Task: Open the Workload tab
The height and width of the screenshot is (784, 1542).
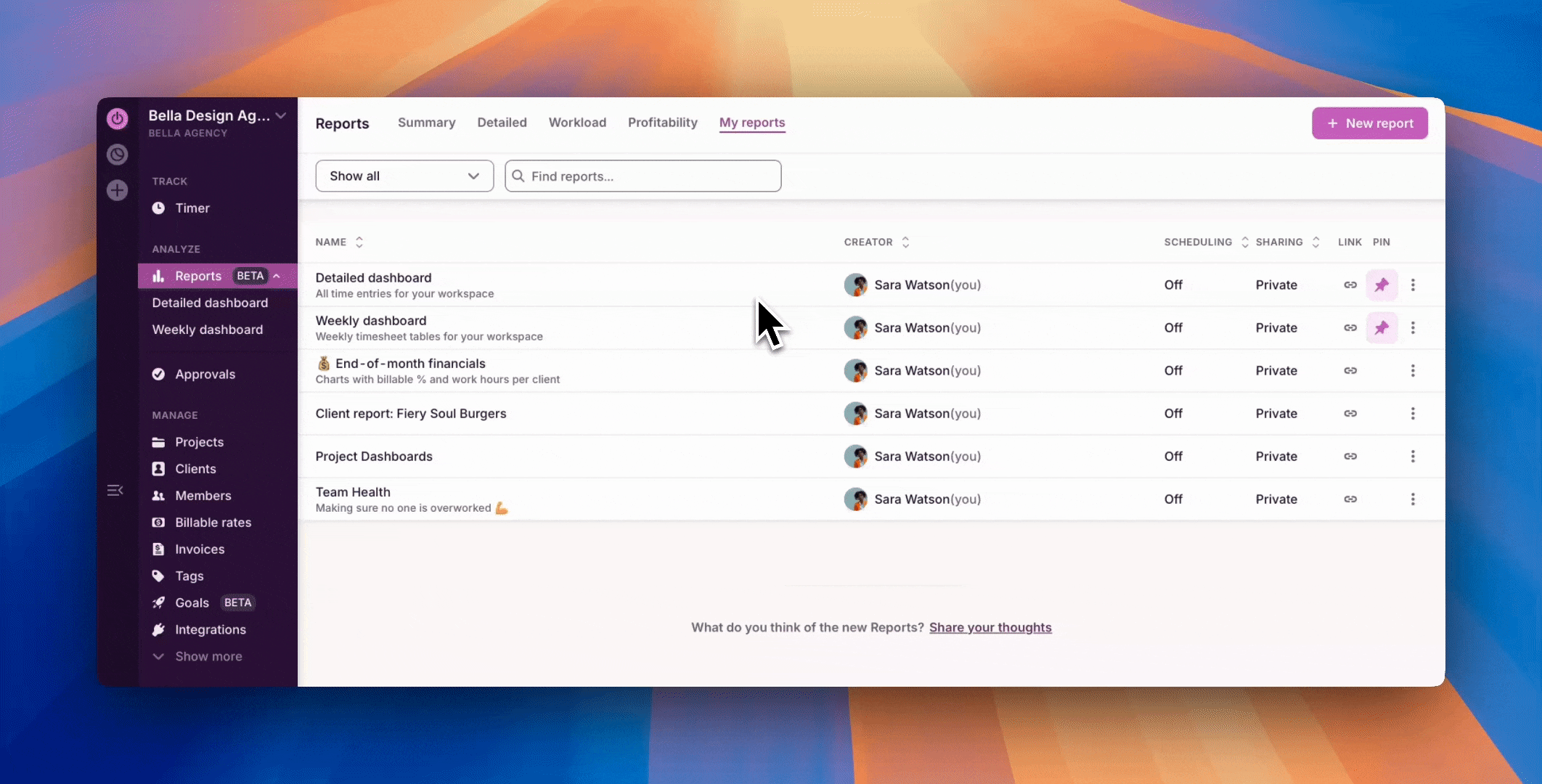Action: [577, 123]
